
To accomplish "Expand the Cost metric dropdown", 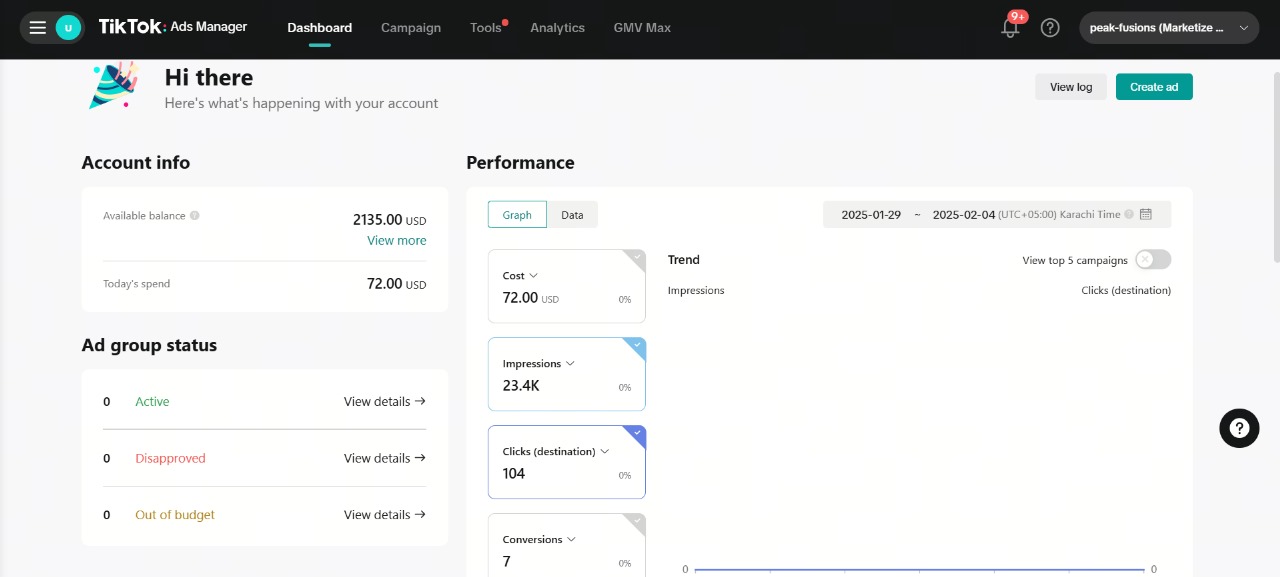I will point(534,276).
